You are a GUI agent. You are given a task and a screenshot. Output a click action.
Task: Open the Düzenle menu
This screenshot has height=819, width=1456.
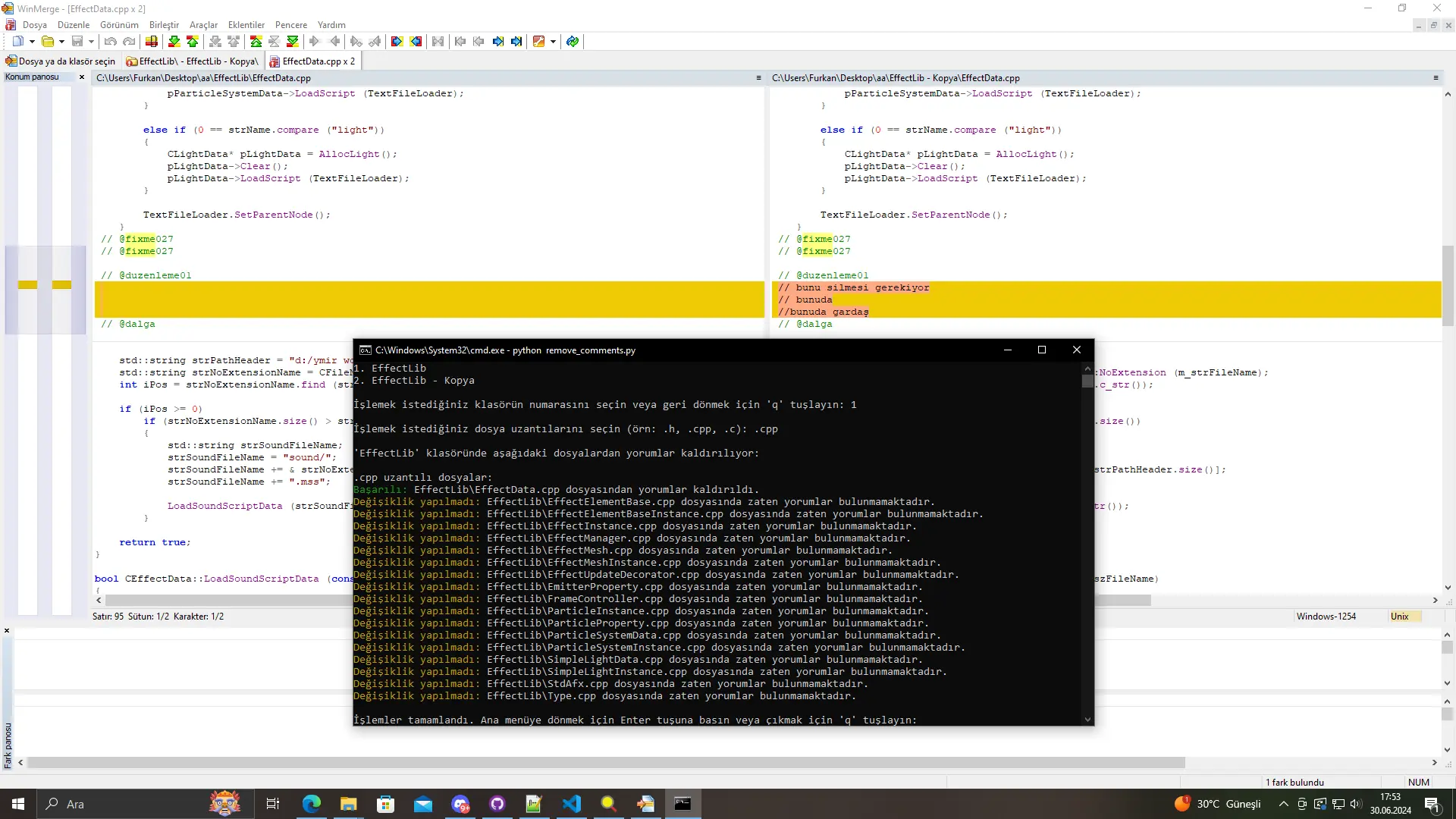click(74, 25)
